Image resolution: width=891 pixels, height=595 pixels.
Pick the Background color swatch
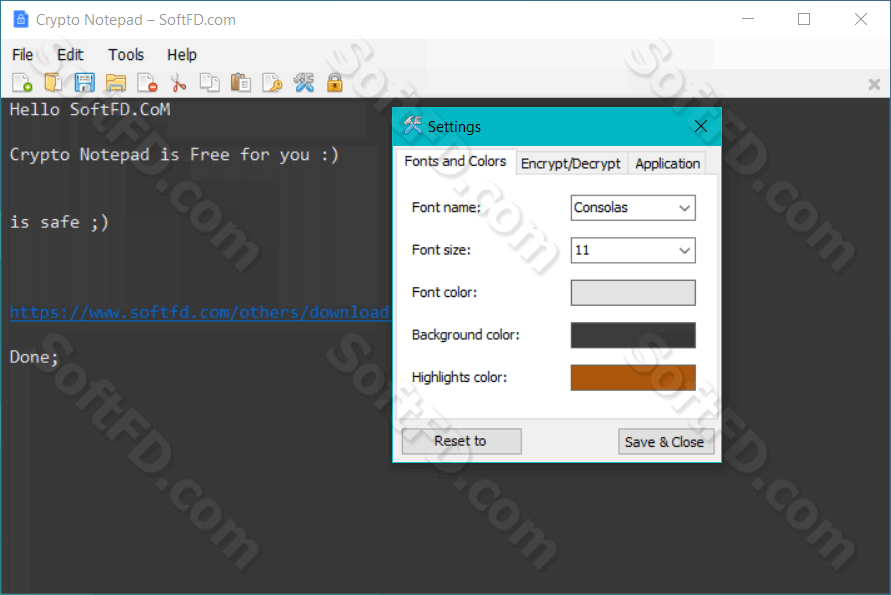[633, 335]
